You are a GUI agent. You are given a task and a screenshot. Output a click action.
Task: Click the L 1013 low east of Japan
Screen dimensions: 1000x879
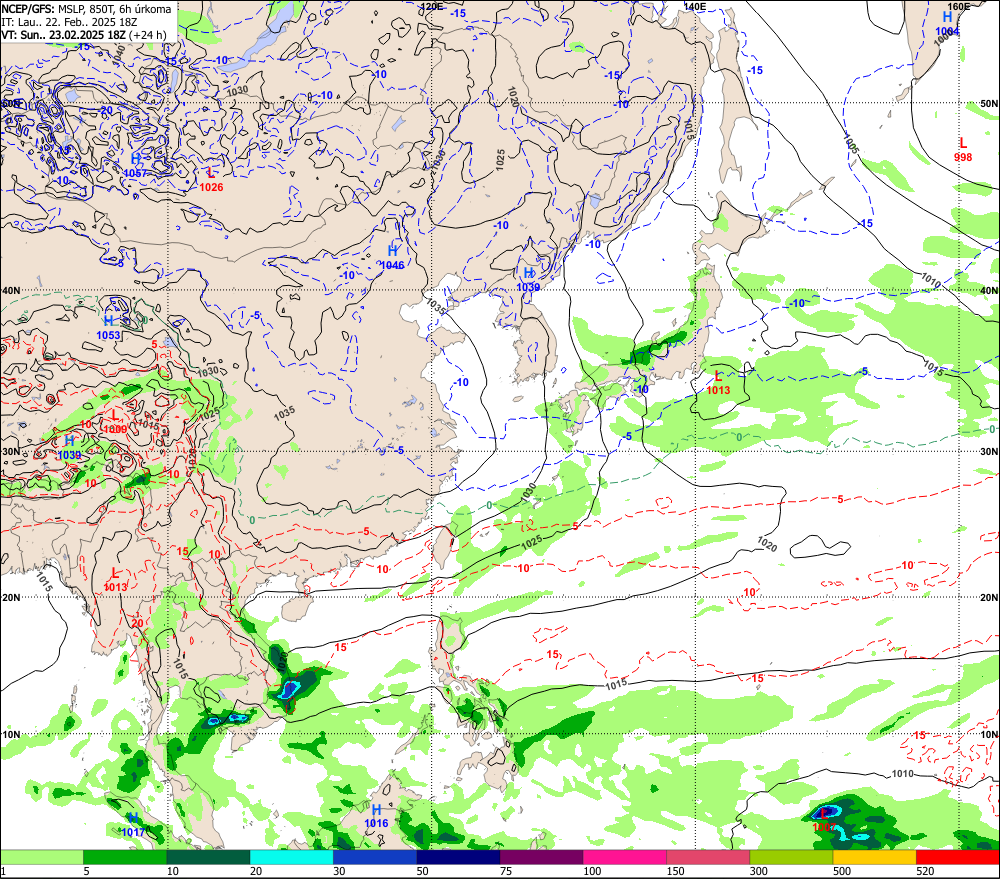(718, 383)
